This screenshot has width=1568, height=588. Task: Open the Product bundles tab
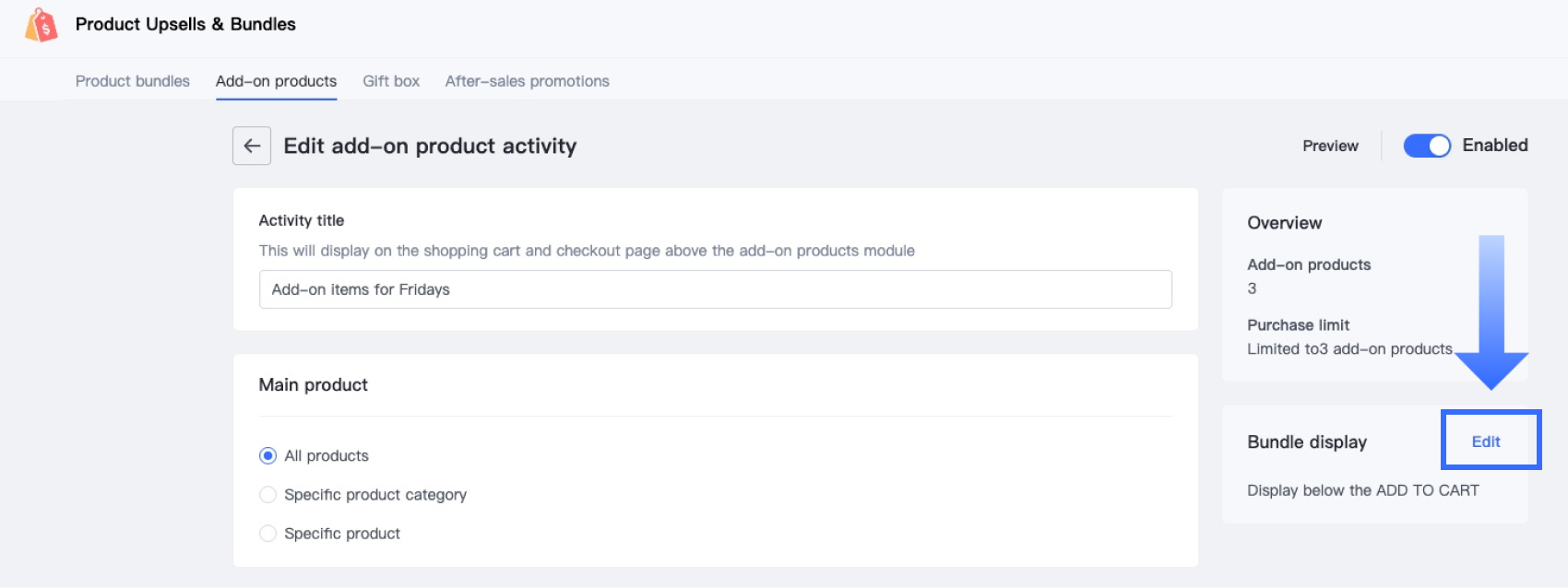(x=133, y=81)
